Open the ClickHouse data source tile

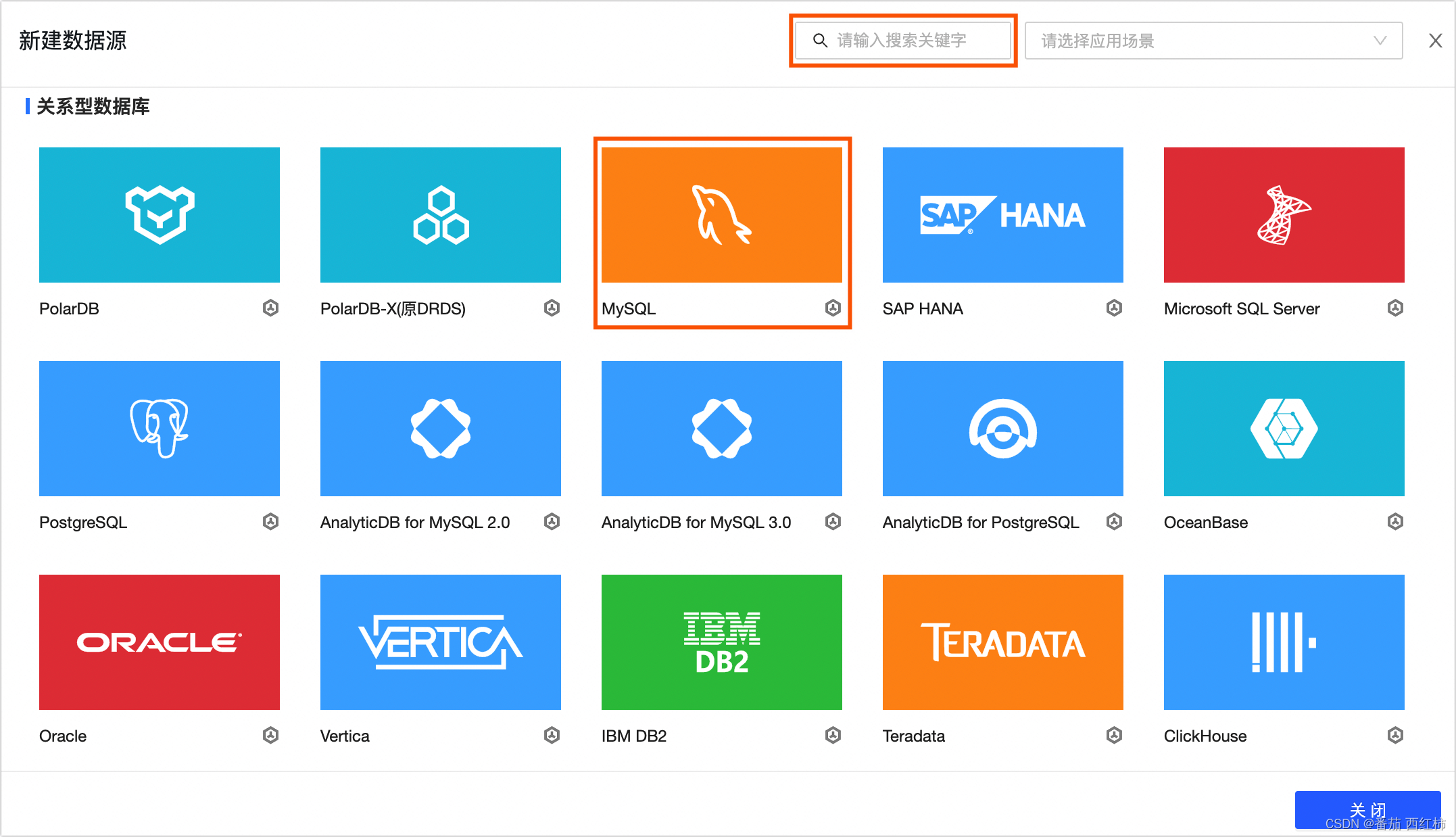(x=1284, y=642)
